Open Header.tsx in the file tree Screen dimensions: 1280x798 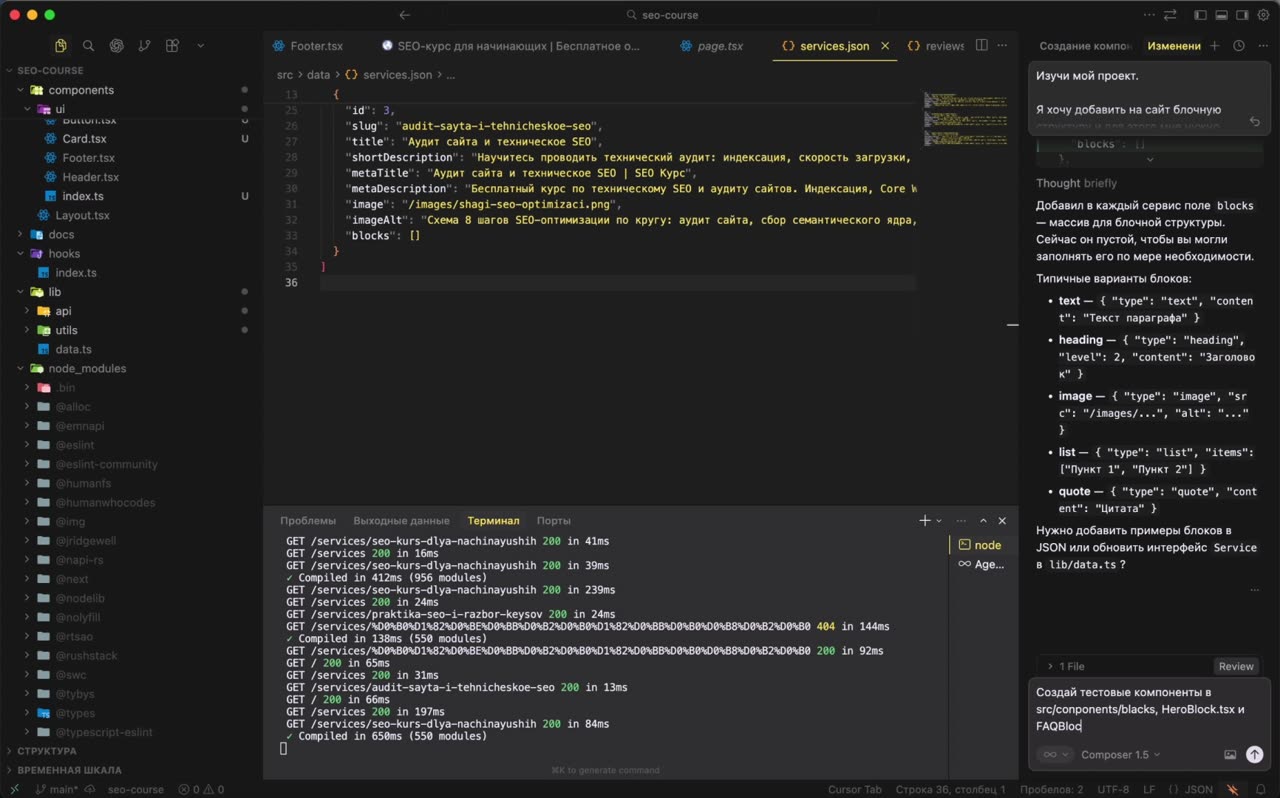pyautogui.click(x=90, y=177)
